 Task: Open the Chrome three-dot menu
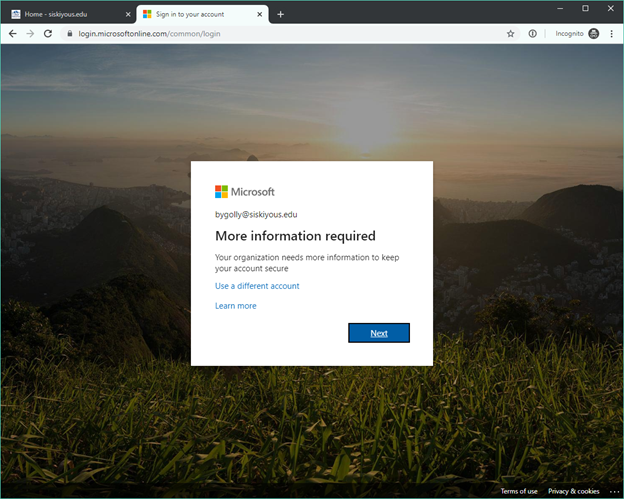pos(612,34)
